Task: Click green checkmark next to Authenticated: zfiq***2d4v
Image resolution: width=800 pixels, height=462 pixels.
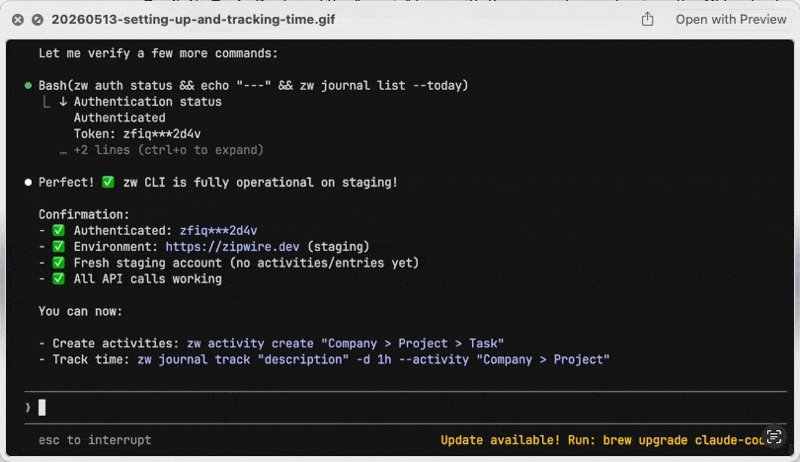Action: click(x=59, y=230)
